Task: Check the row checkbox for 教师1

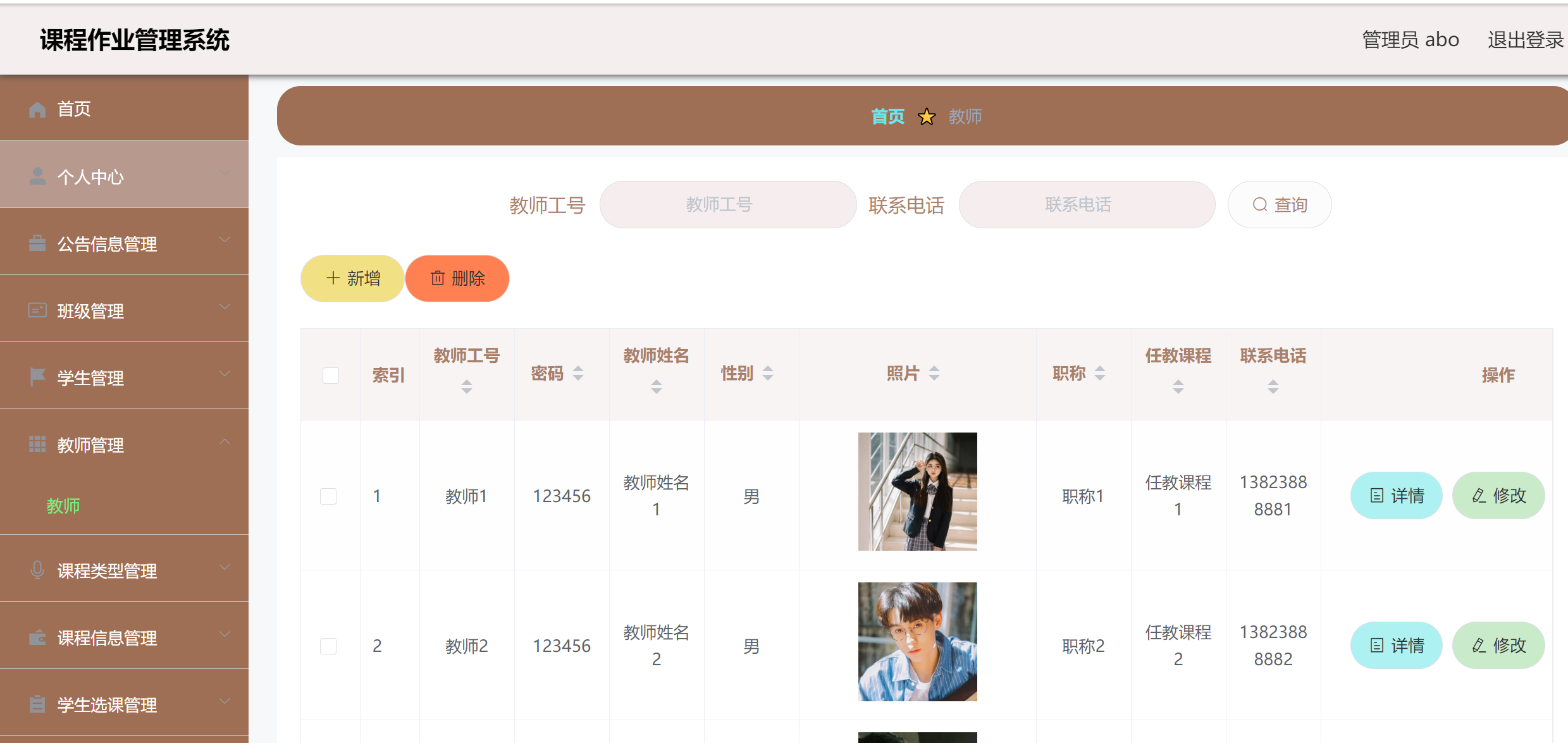Action: 328,496
